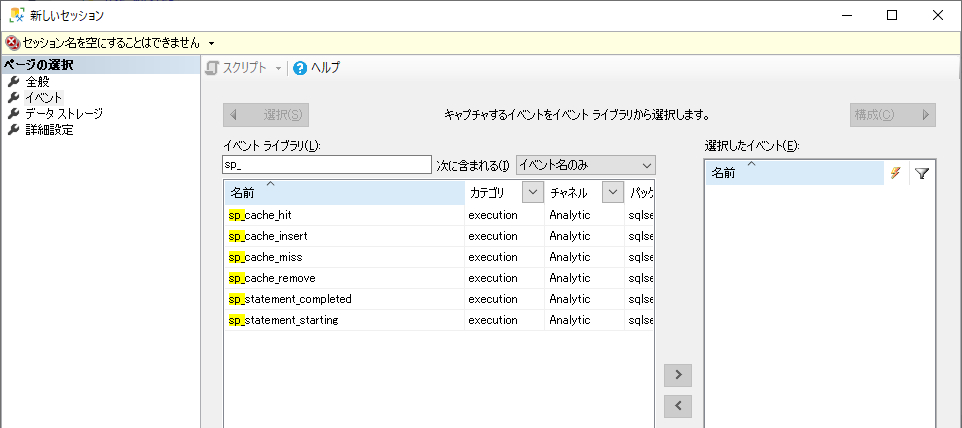Click the wrench icon beside イベント
The width and height of the screenshot is (962, 428).
(13, 97)
